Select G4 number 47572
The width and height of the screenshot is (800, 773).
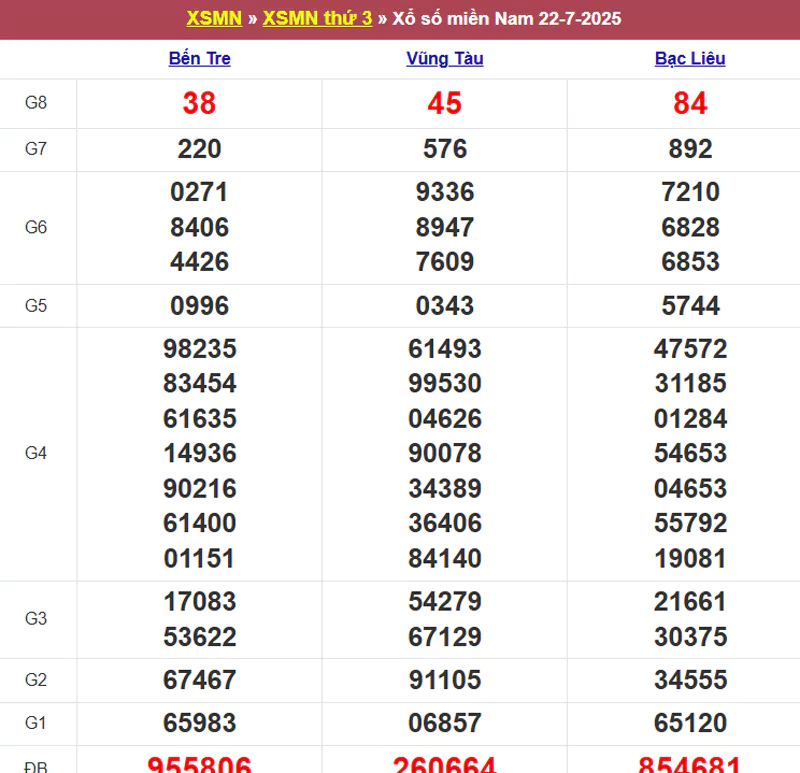tap(690, 349)
